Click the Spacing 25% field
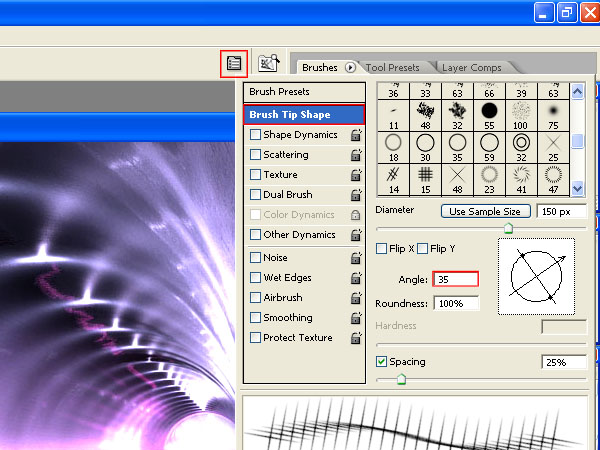Image resolution: width=600 pixels, height=450 pixels. pyautogui.click(x=564, y=362)
